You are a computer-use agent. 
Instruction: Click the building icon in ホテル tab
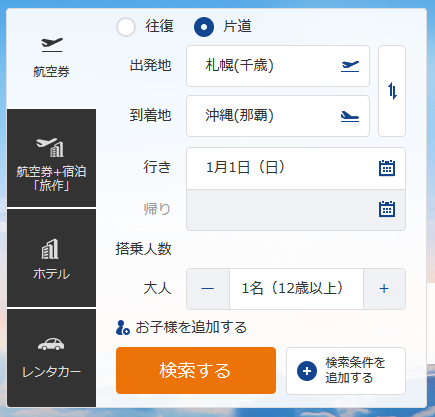point(50,249)
